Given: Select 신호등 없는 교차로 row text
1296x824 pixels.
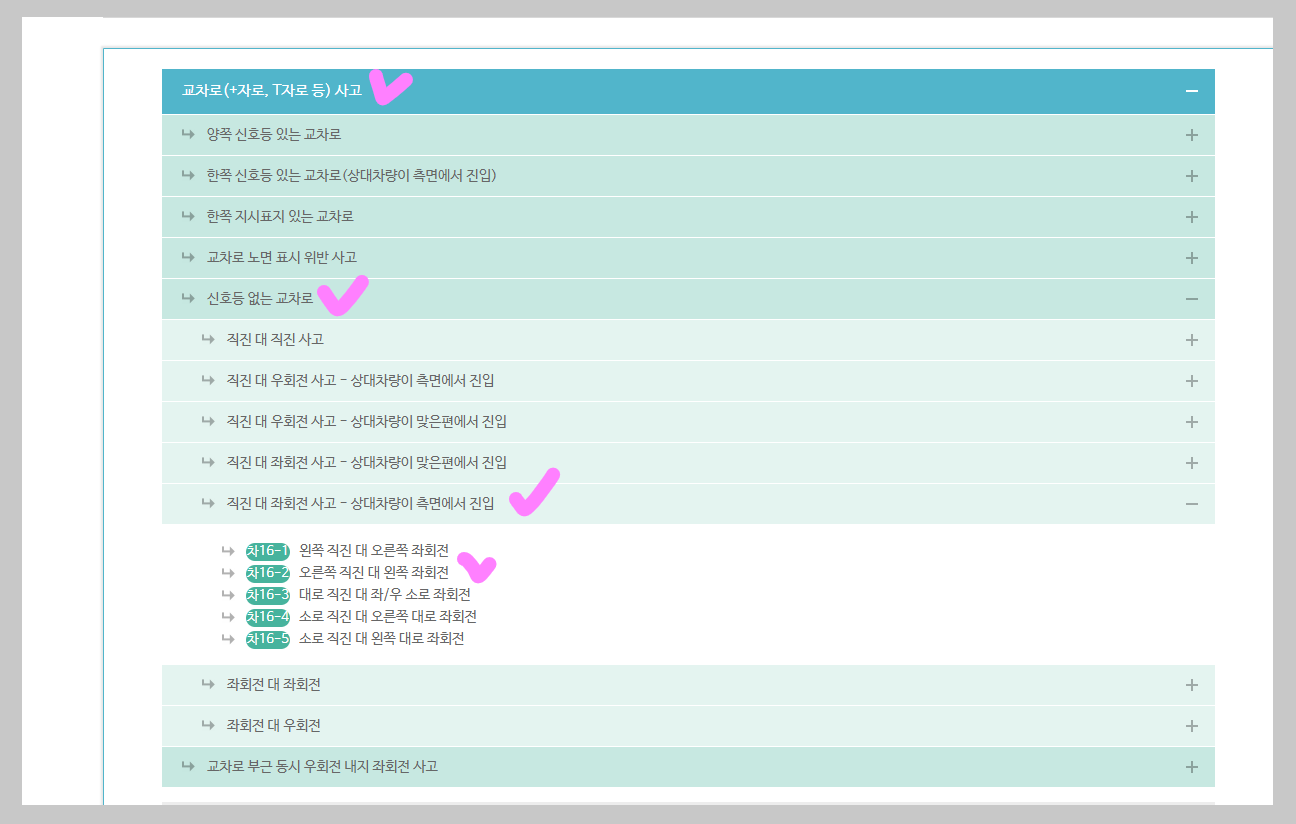Looking at the screenshot, I should [x=260, y=298].
